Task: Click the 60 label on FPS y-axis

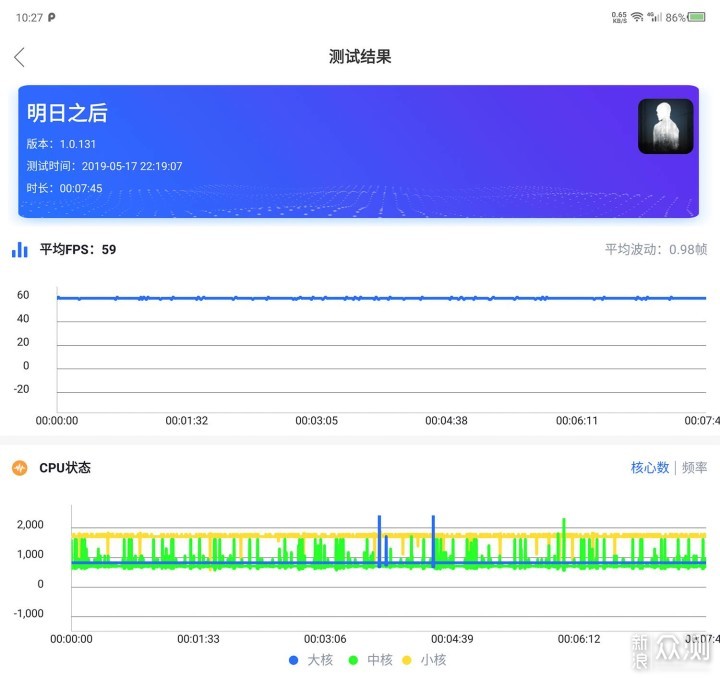Action: [23, 295]
